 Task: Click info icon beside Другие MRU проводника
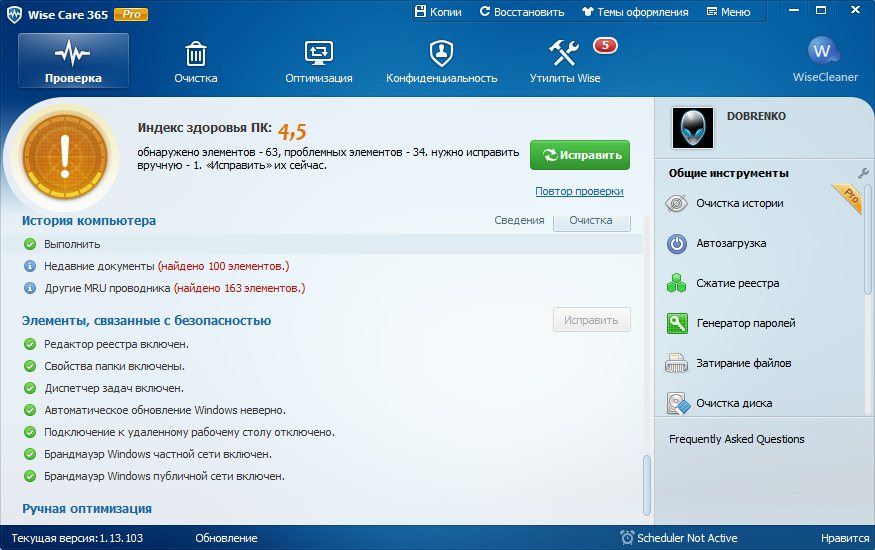(x=30, y=288)
